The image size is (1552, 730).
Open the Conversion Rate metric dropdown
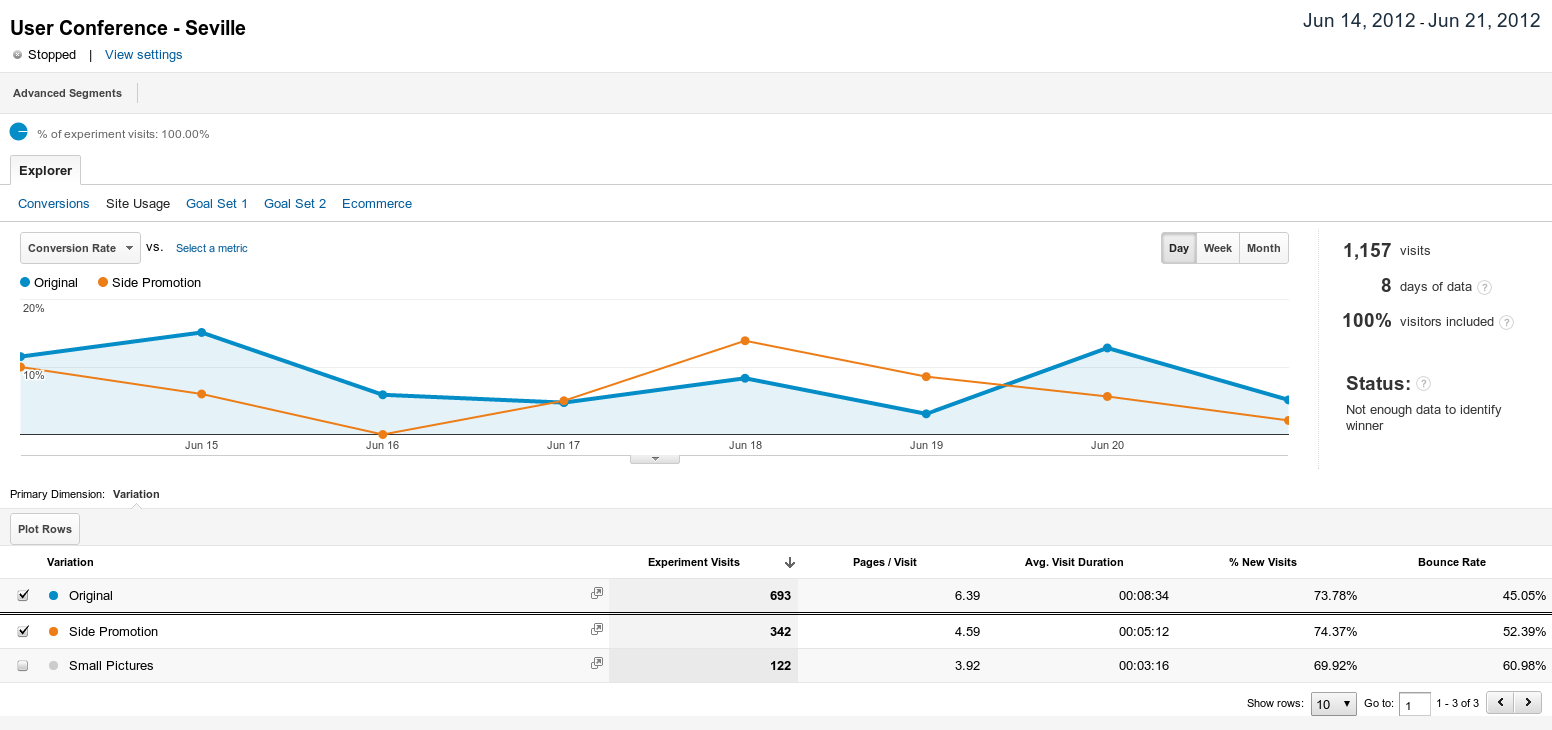point(80,248)
